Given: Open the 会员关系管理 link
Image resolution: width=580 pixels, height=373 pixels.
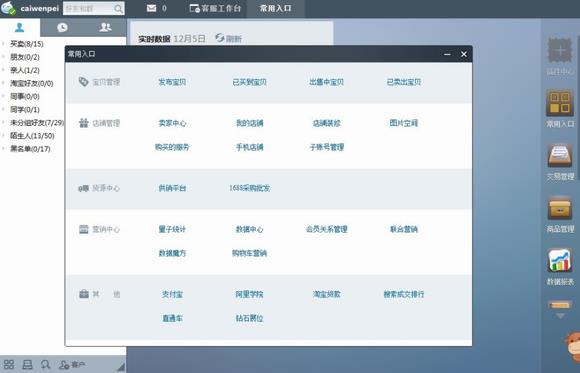Looking at the screenshot, I should (x=327, y=229).
